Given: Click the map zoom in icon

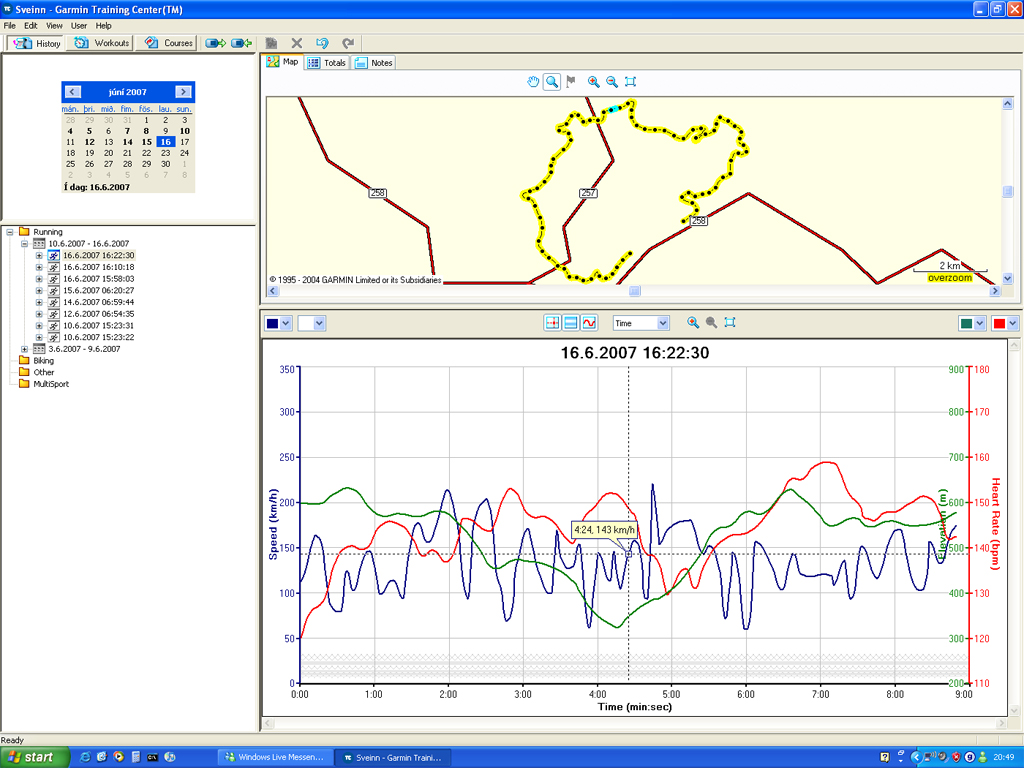Looking at the screenshot, I should coord(593,82).
